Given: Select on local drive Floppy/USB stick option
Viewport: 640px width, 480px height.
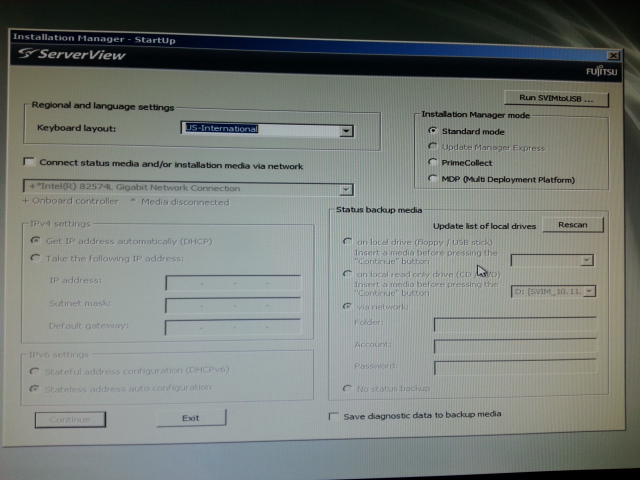Looking at the screenshot, I should (347, 242).
